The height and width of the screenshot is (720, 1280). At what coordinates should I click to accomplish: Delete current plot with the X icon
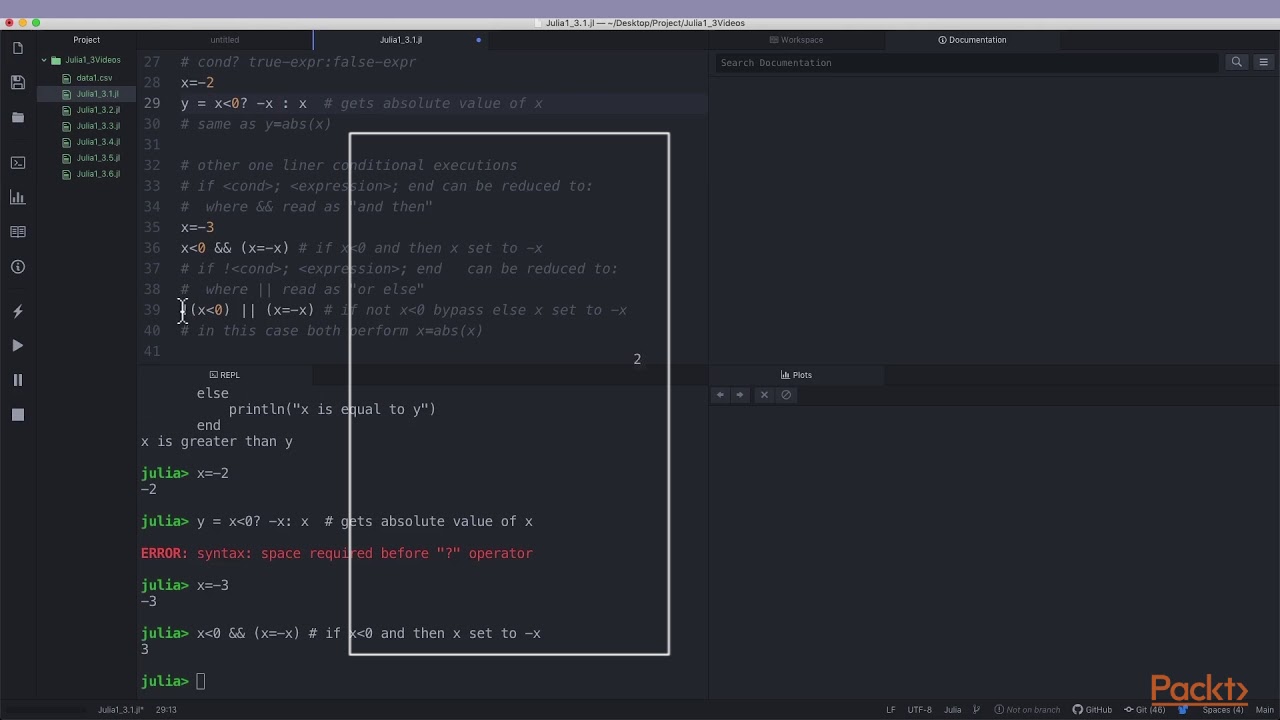764,395
